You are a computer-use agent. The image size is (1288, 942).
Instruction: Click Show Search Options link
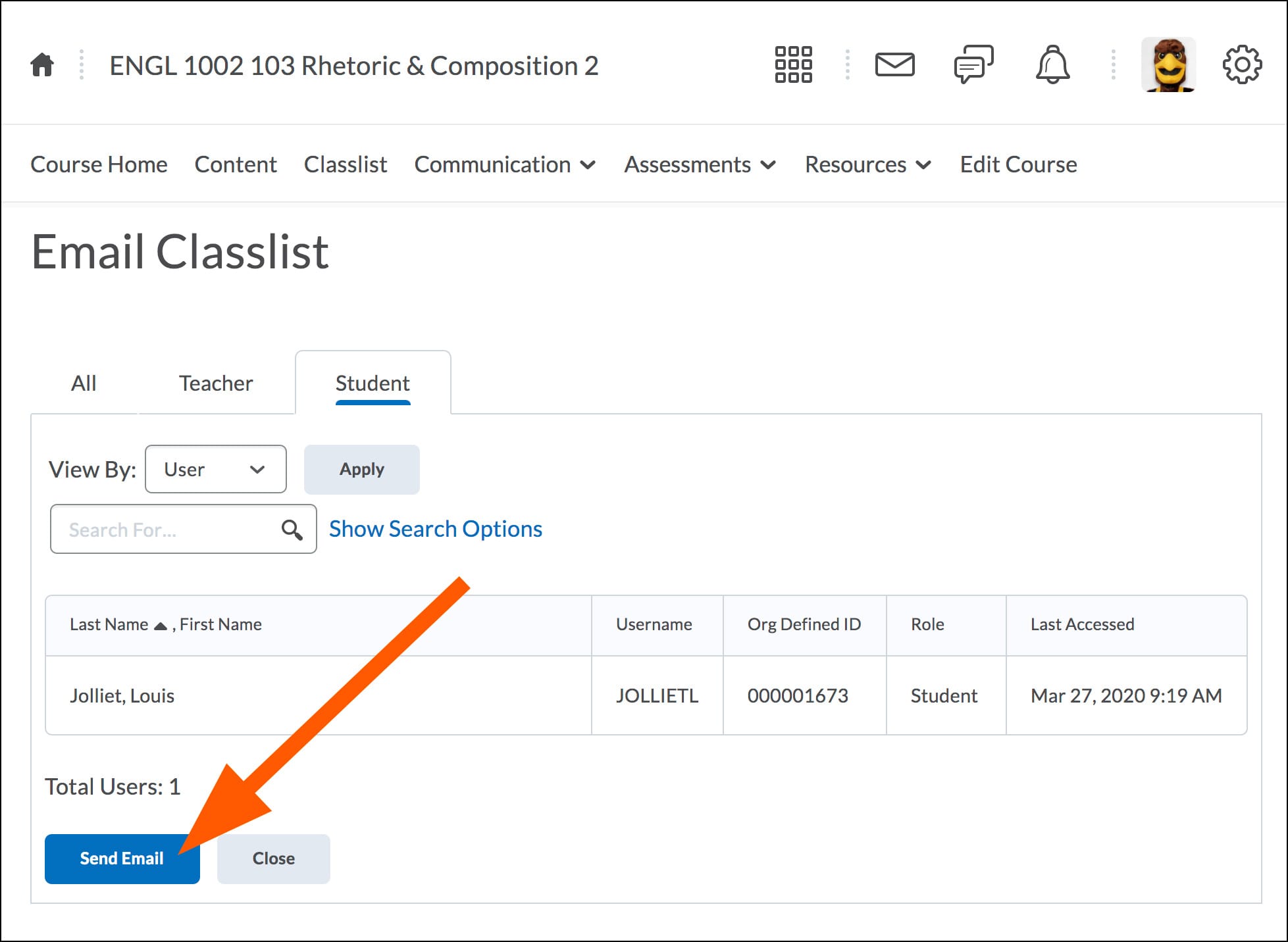tap(435, 529)
